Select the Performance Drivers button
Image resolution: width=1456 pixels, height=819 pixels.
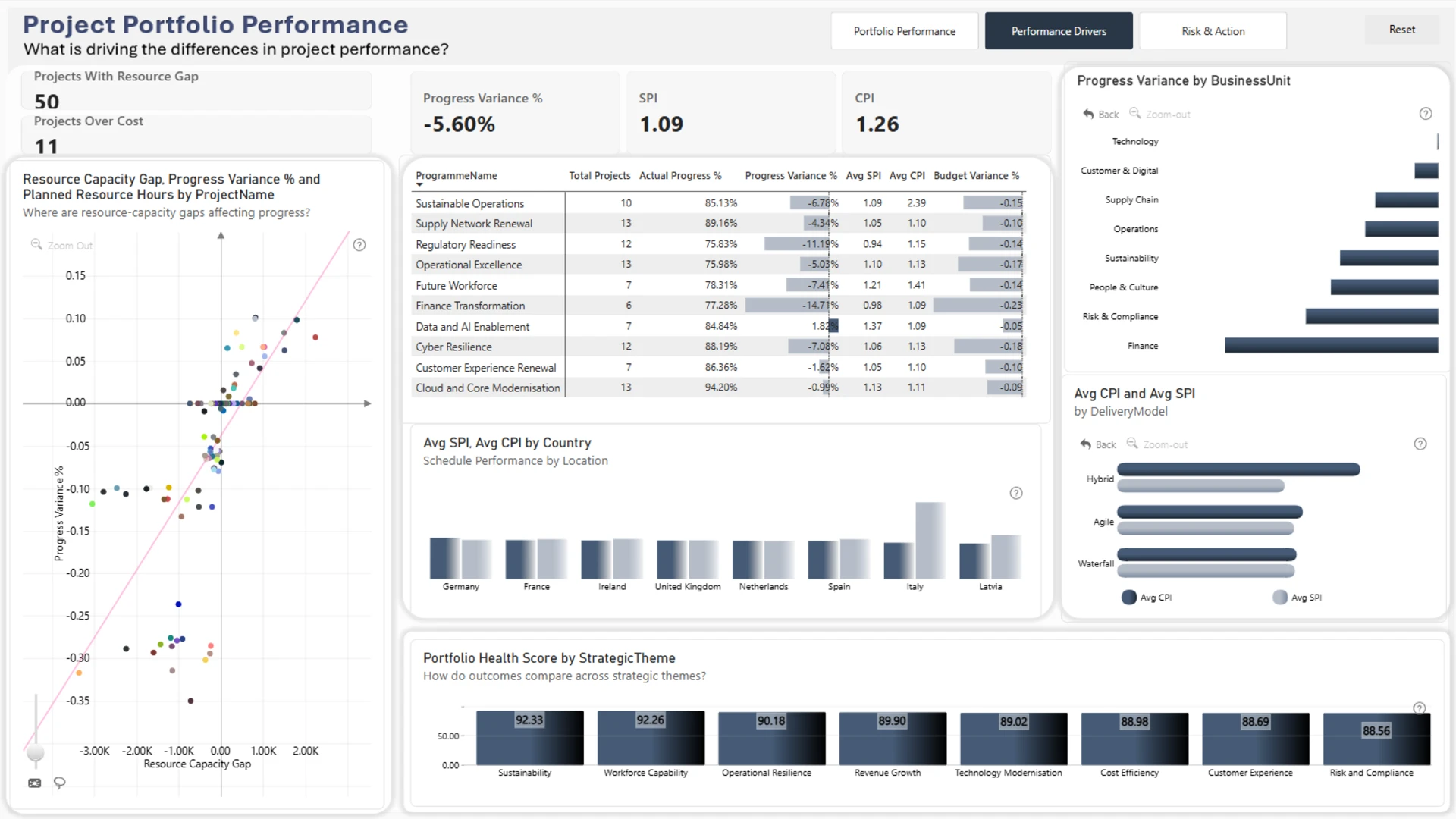coord(1059,31)
